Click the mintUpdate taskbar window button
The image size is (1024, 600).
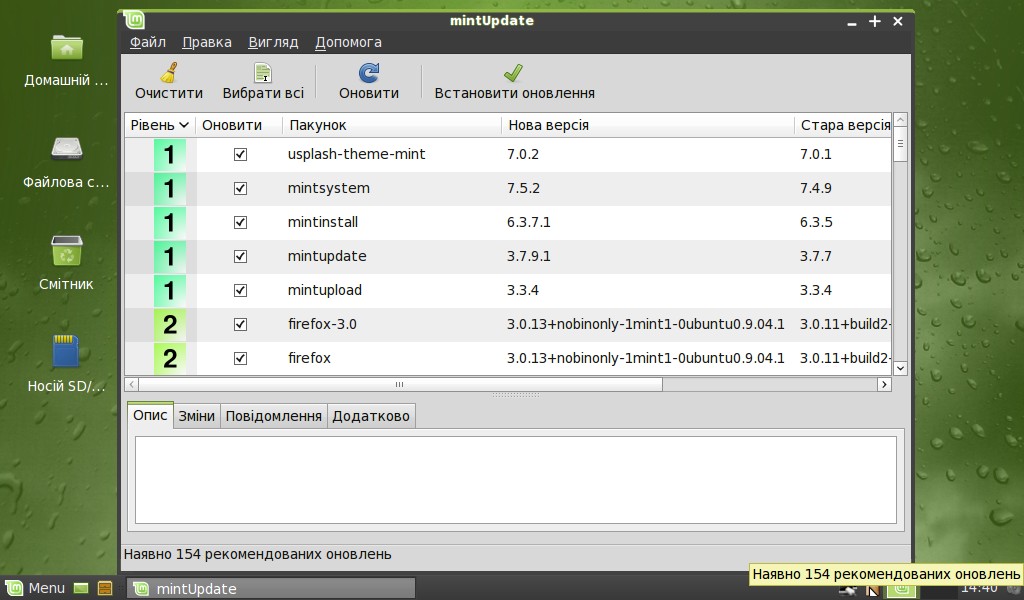(x=270, y=588)
